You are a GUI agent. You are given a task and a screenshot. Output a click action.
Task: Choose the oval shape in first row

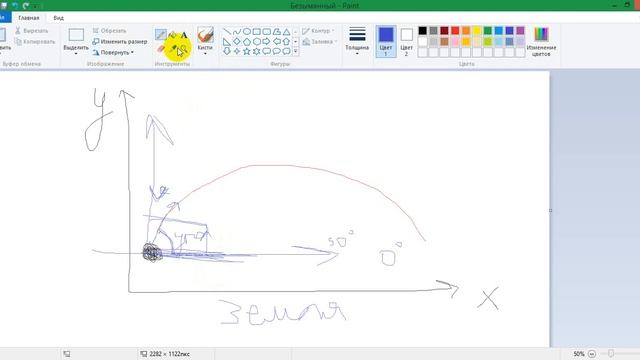pos(247,31)
